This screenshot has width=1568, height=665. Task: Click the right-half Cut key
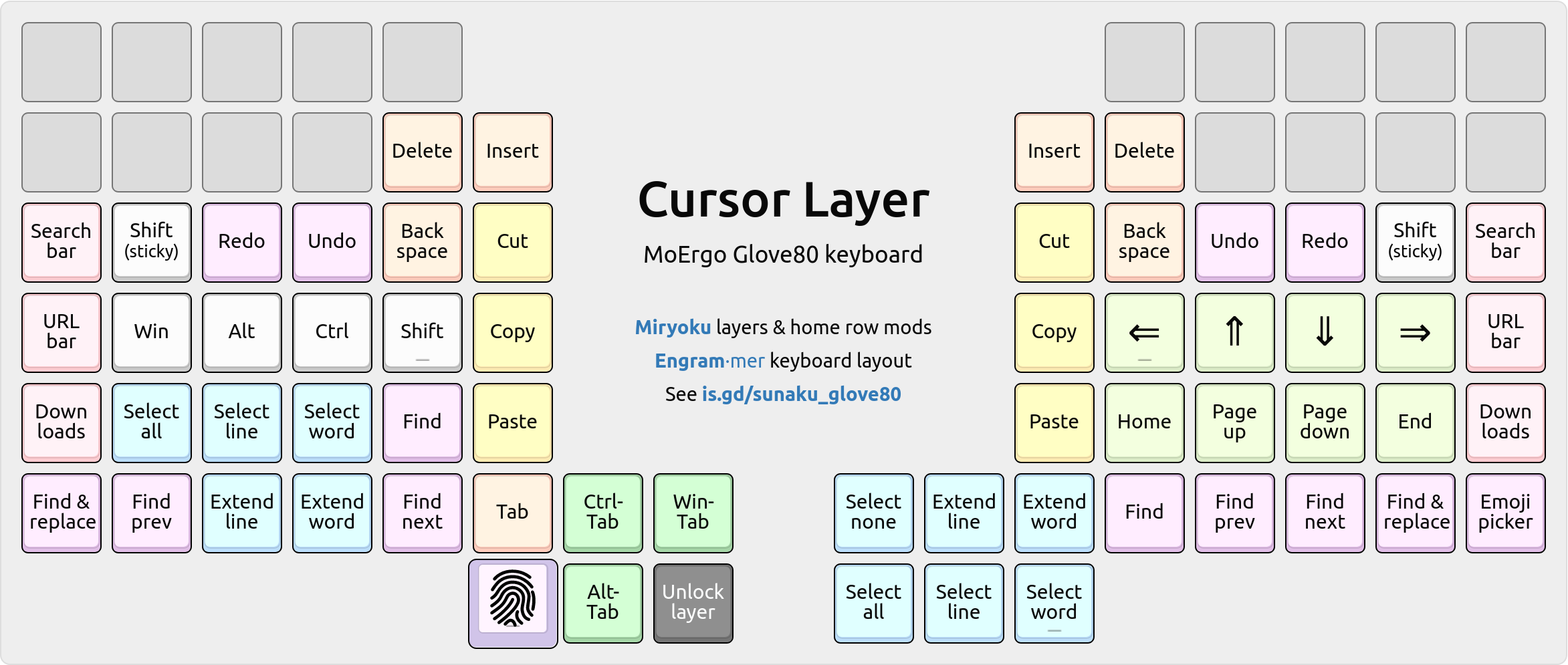(x=1054, y=242)
